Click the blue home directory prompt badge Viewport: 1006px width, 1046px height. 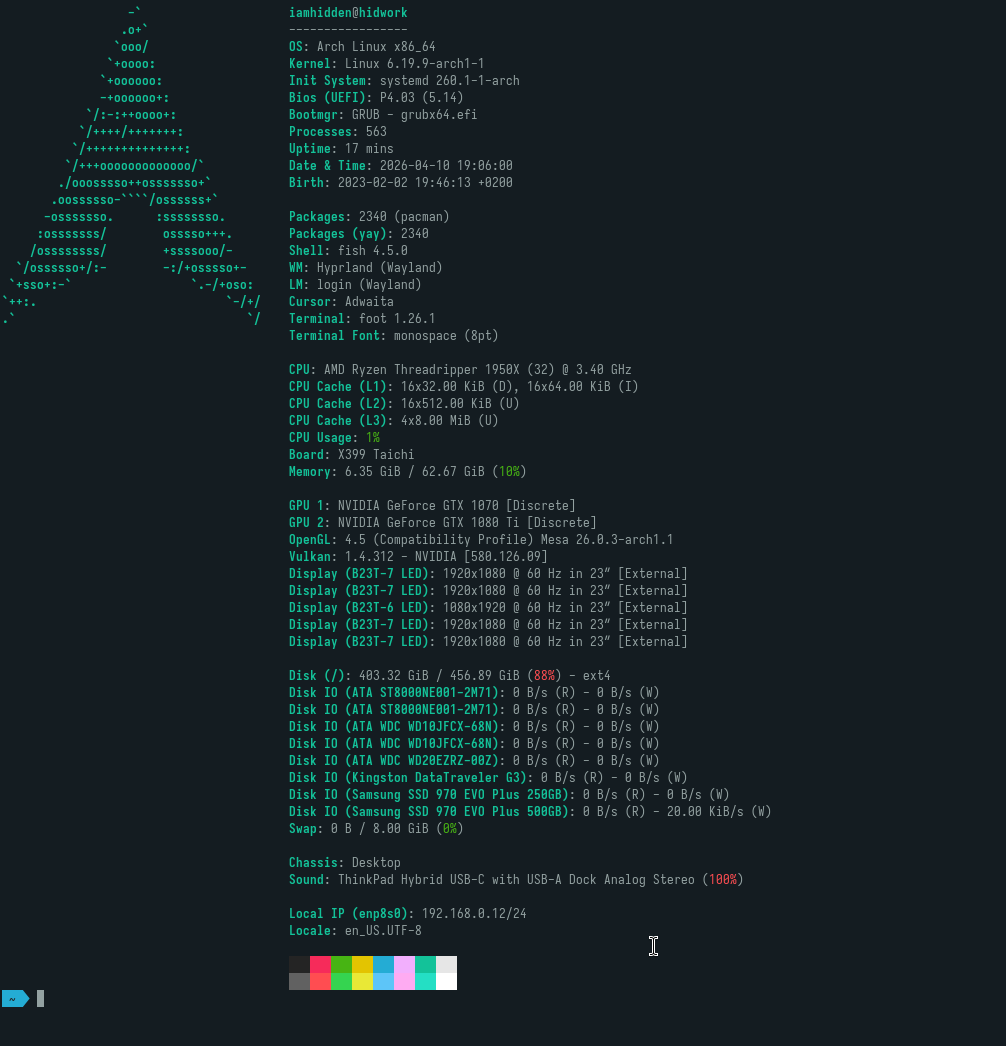click(15, 998)
